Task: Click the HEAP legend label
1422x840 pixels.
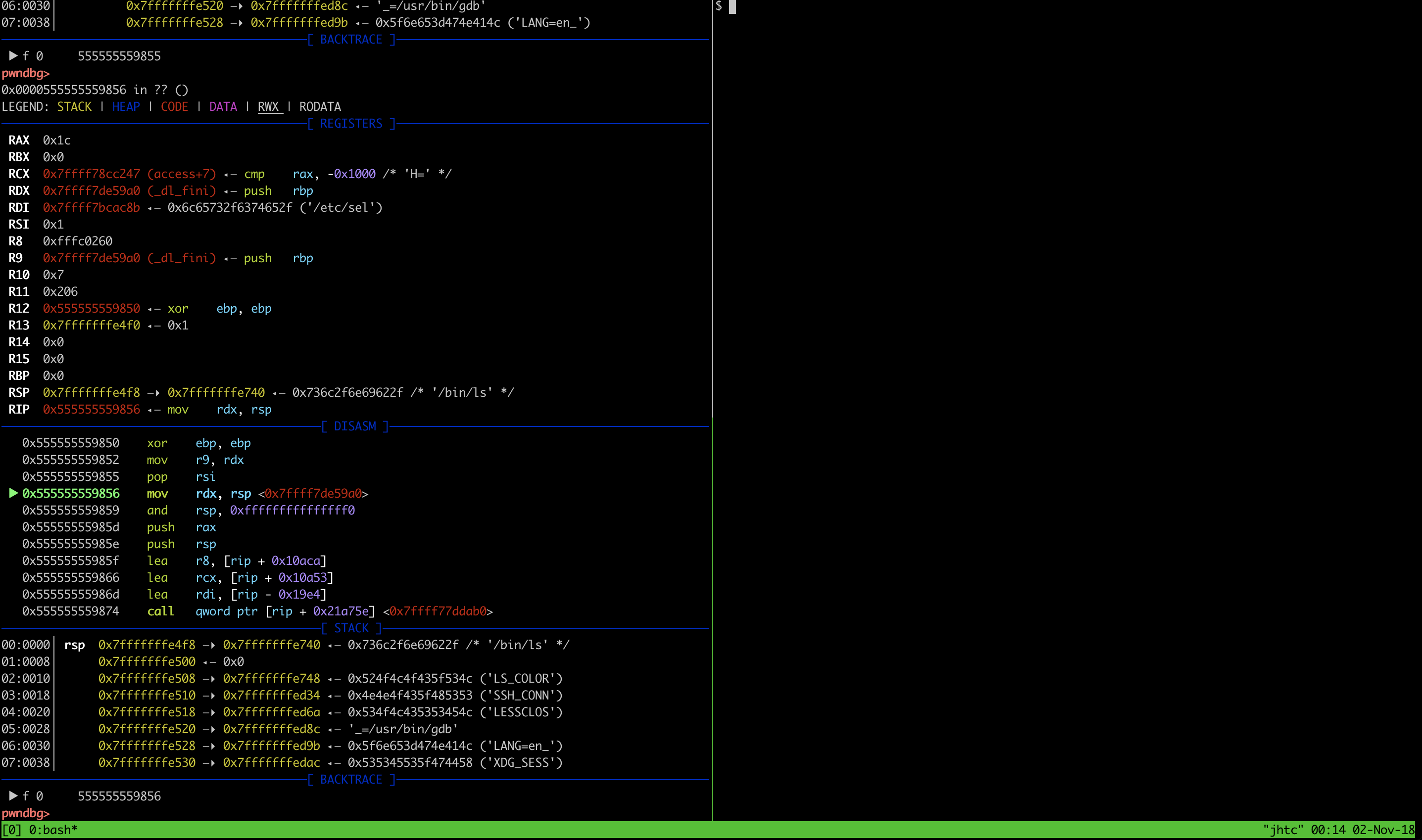Action: (x=126, y=106)
